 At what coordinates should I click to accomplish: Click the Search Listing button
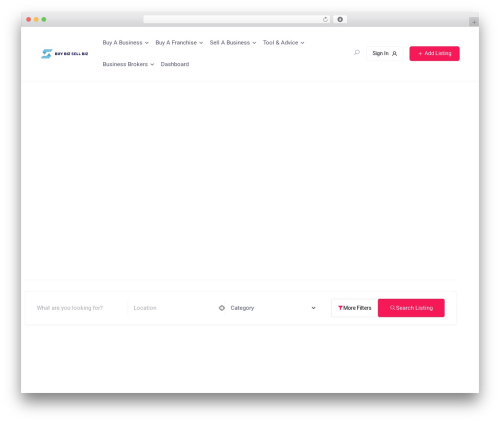click(x=411, y=308)
